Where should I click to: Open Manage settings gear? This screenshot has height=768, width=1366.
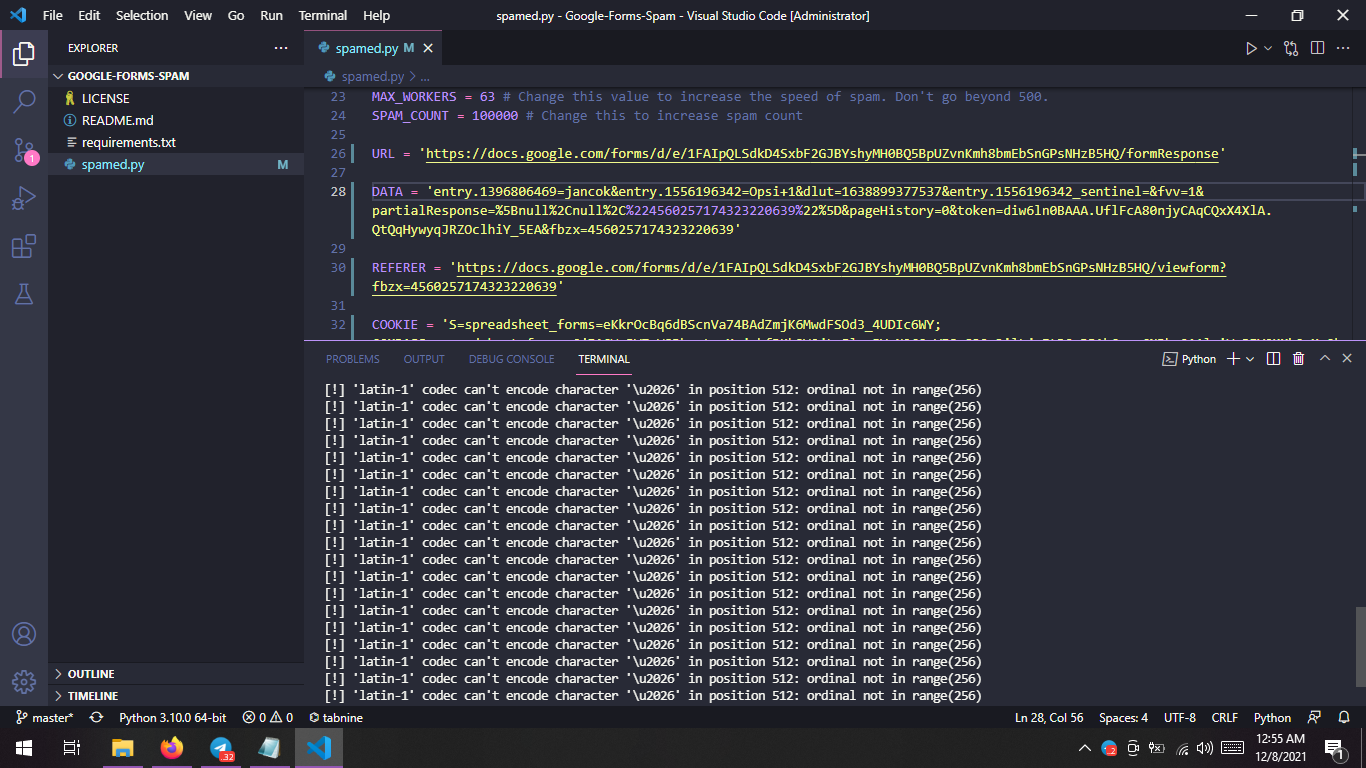point(24,681)
